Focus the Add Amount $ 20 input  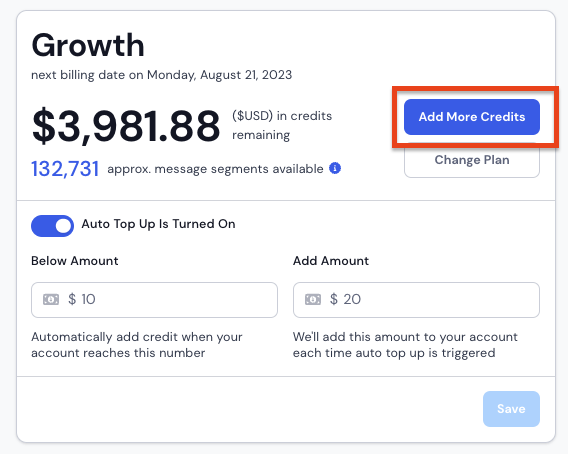tap(416, 300)
